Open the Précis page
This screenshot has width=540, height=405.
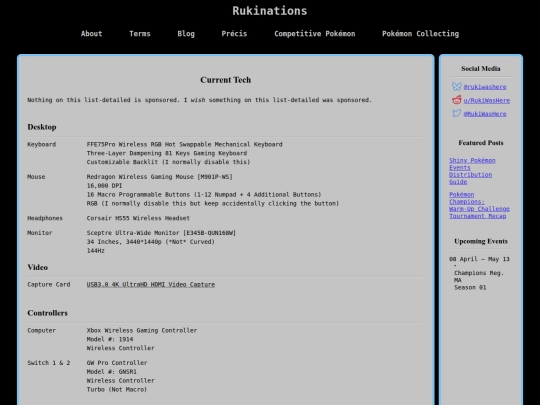[234, 34]
